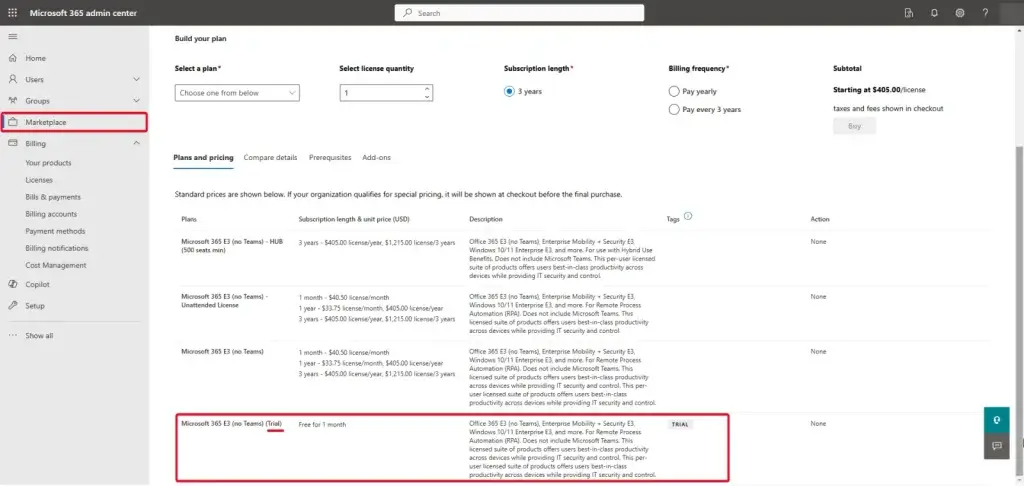Click the search magnifier icon
Image resolution: width=1024 pixels, height=486 pixels.
pyautogui.click(x=408, y=13)
